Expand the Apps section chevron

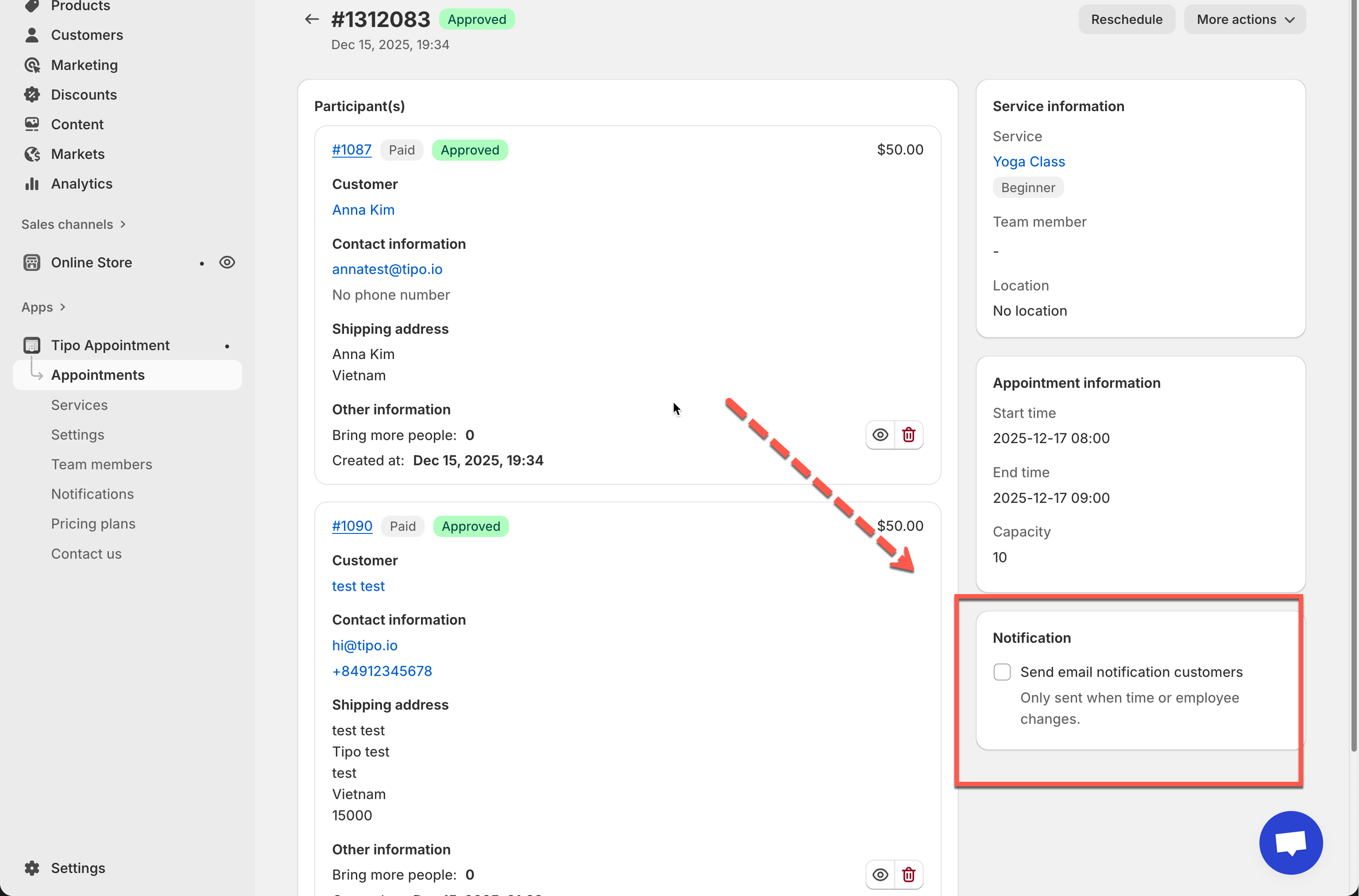[x=62, y=307]
